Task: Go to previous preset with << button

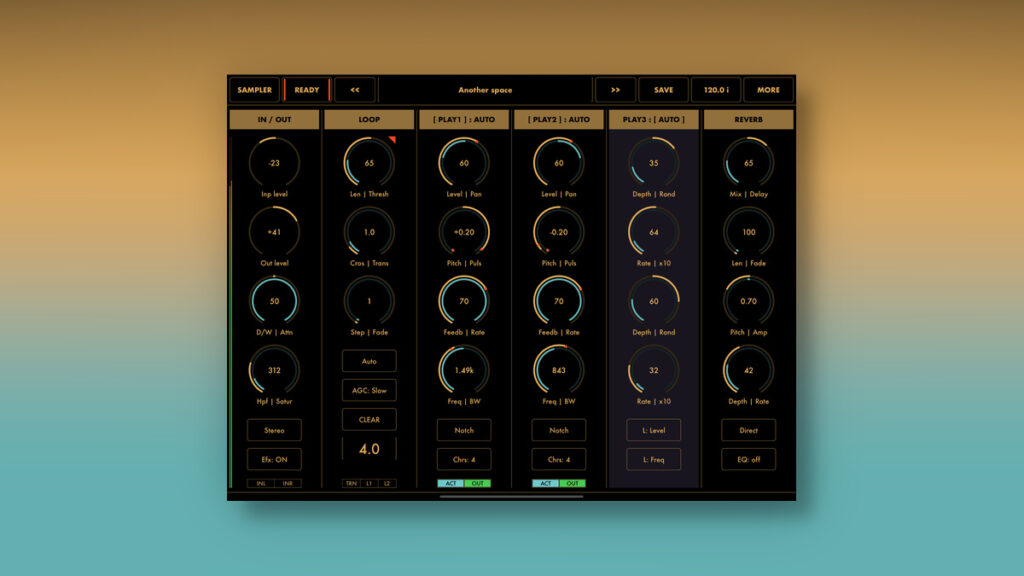Action: (355, 89)
